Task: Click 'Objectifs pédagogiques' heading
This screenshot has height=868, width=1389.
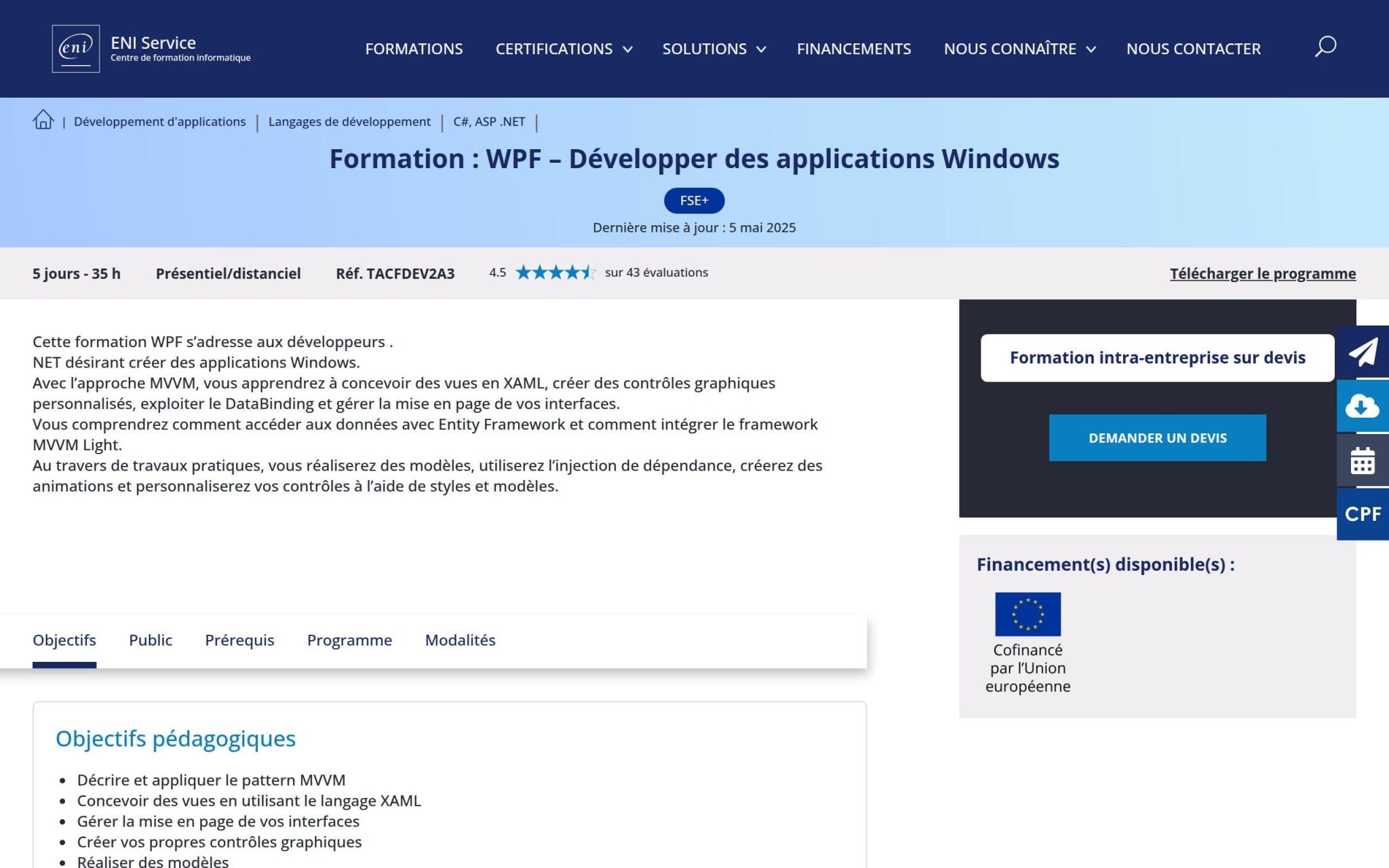Action: coord(176,738)
